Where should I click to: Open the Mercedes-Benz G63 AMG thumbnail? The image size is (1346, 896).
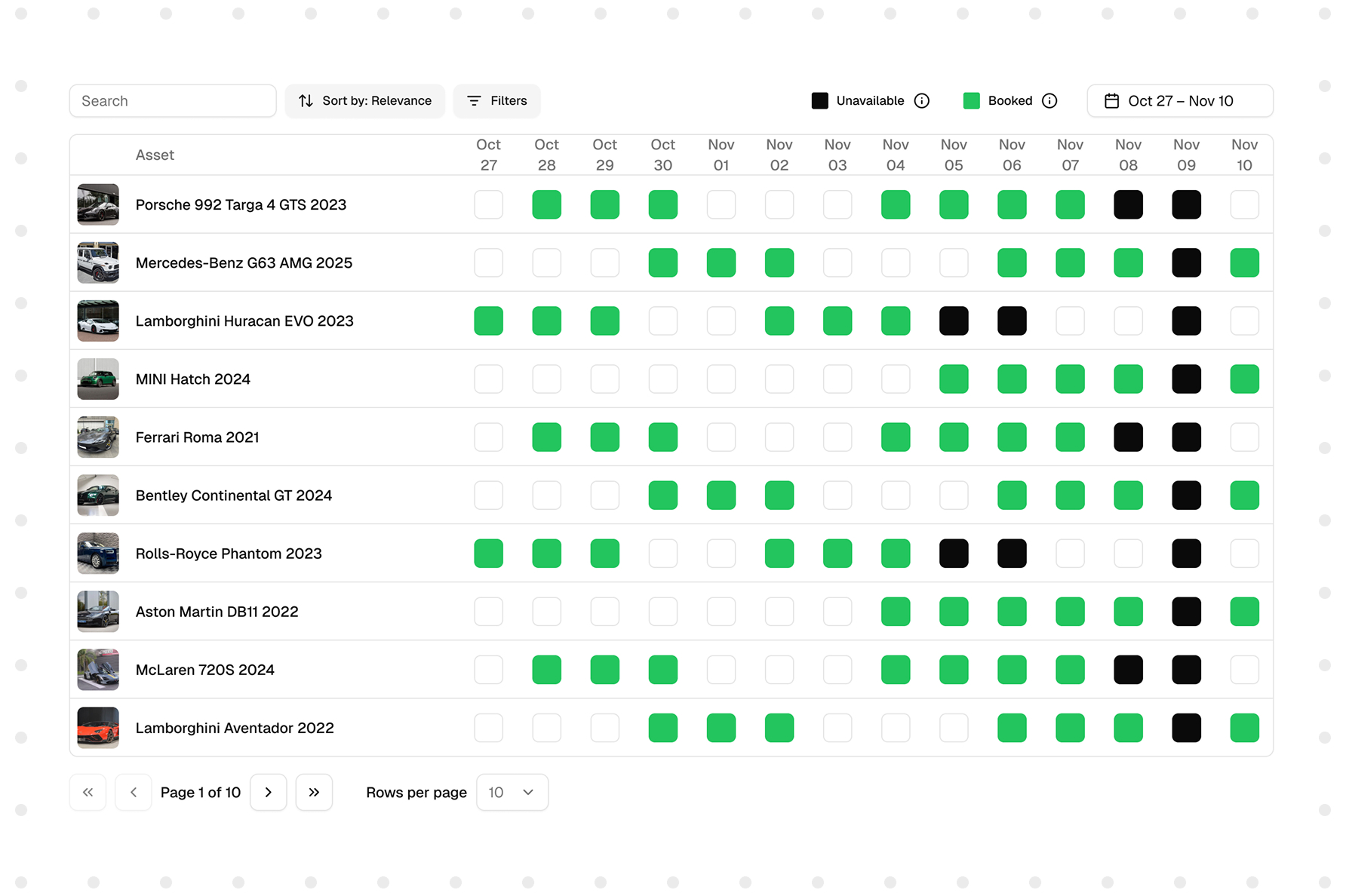98,262
